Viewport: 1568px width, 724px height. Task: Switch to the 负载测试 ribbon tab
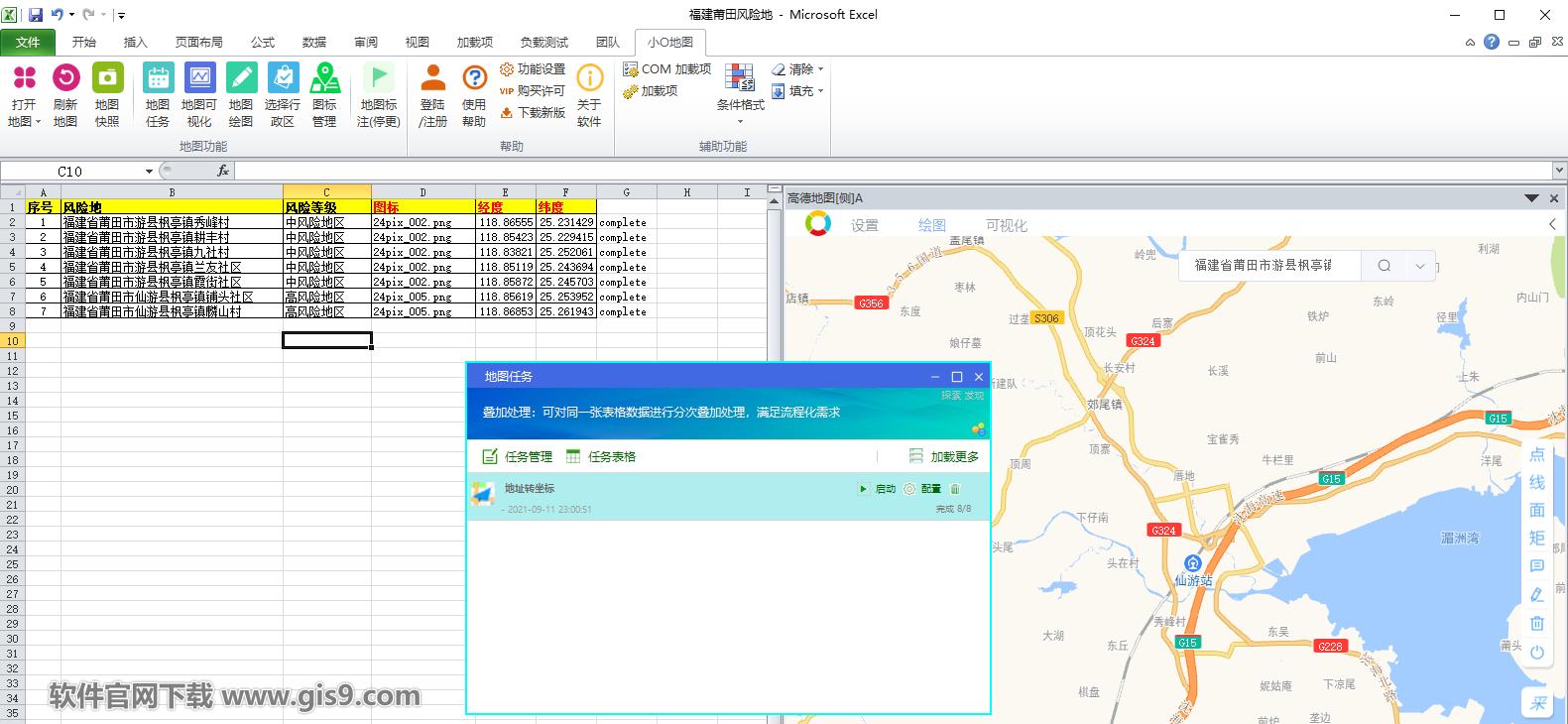[x=543, y=43]
